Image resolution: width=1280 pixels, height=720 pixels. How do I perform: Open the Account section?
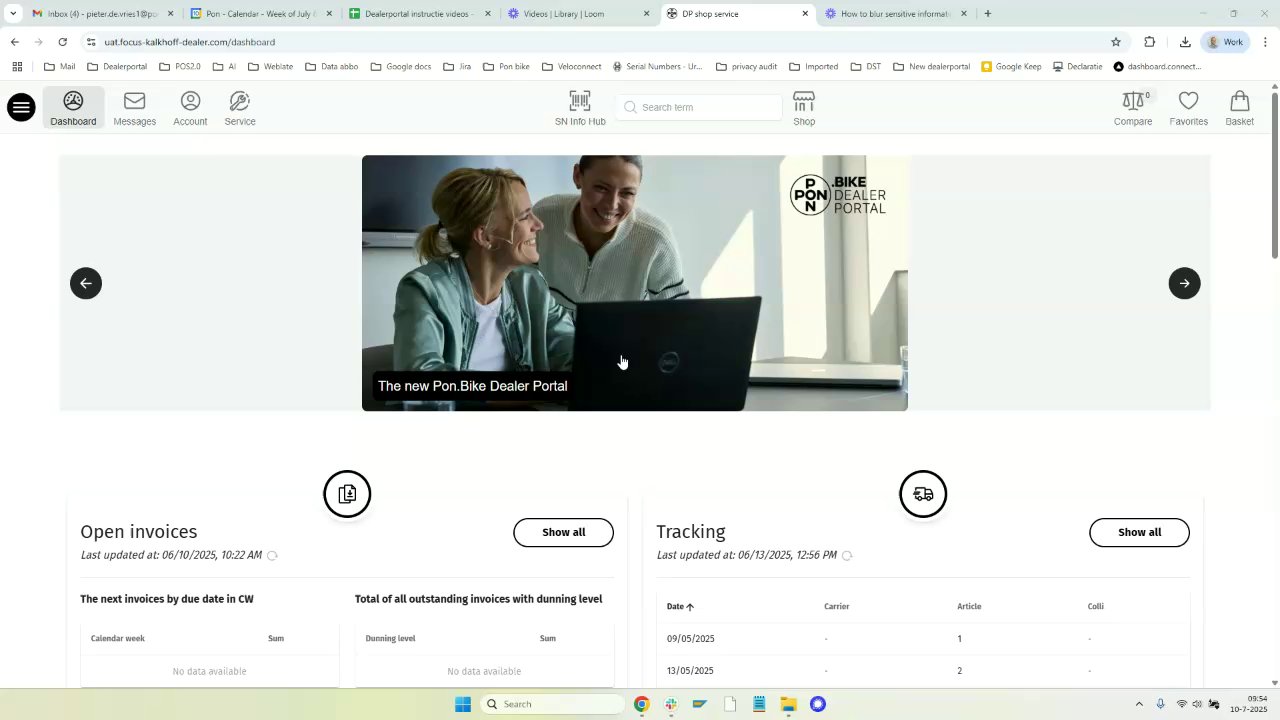[x=190, y=108]
